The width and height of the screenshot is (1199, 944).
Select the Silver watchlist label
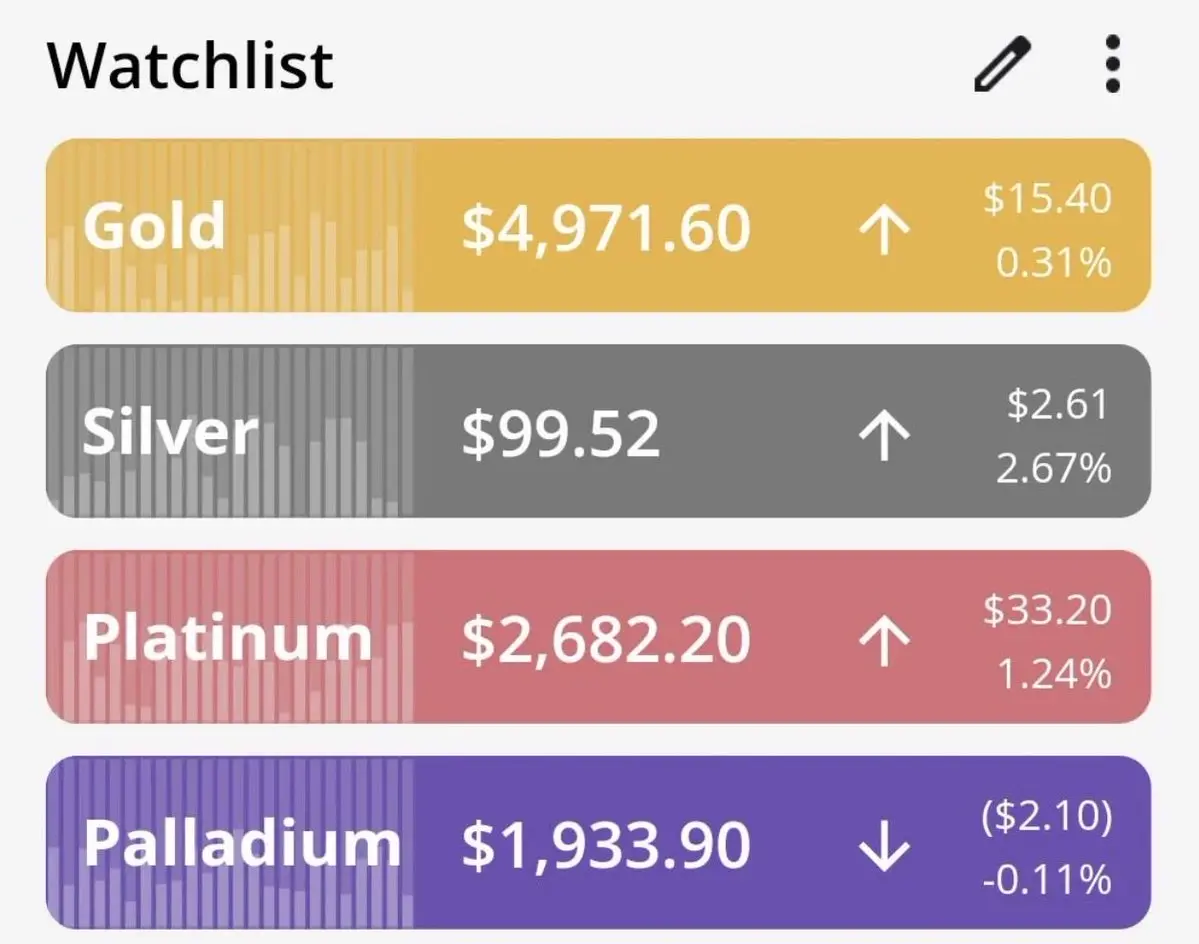(x=169, y=432)
